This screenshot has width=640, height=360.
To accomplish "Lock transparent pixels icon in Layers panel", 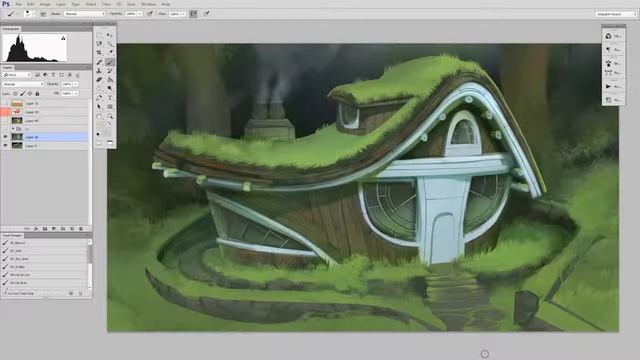I will click(x=15, y=93).
